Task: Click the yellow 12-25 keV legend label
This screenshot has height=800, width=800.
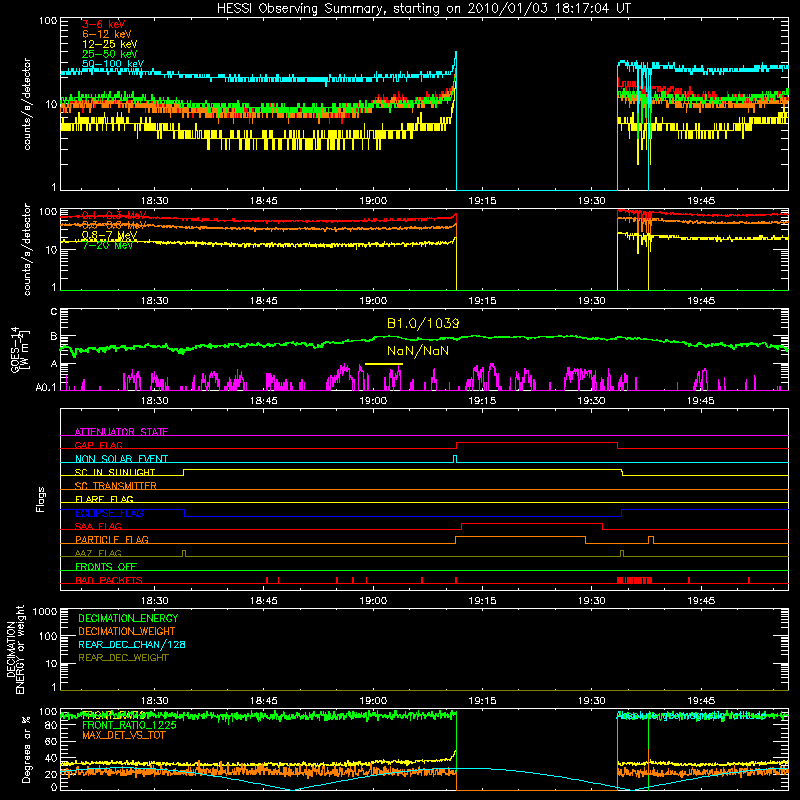Action: pos(109,44)
